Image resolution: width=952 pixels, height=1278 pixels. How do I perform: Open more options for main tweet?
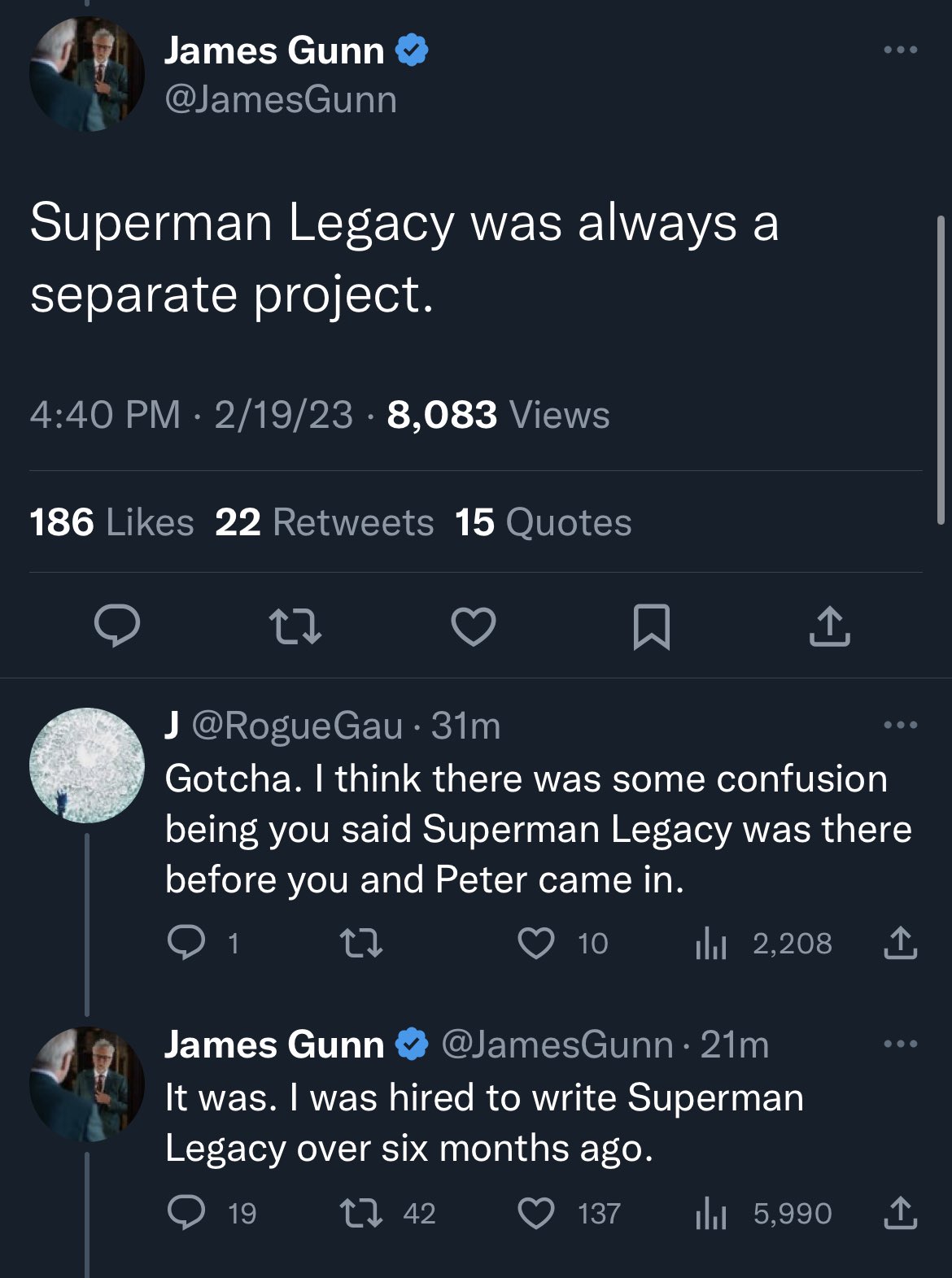pyautogui.click(x=900, y=50)
